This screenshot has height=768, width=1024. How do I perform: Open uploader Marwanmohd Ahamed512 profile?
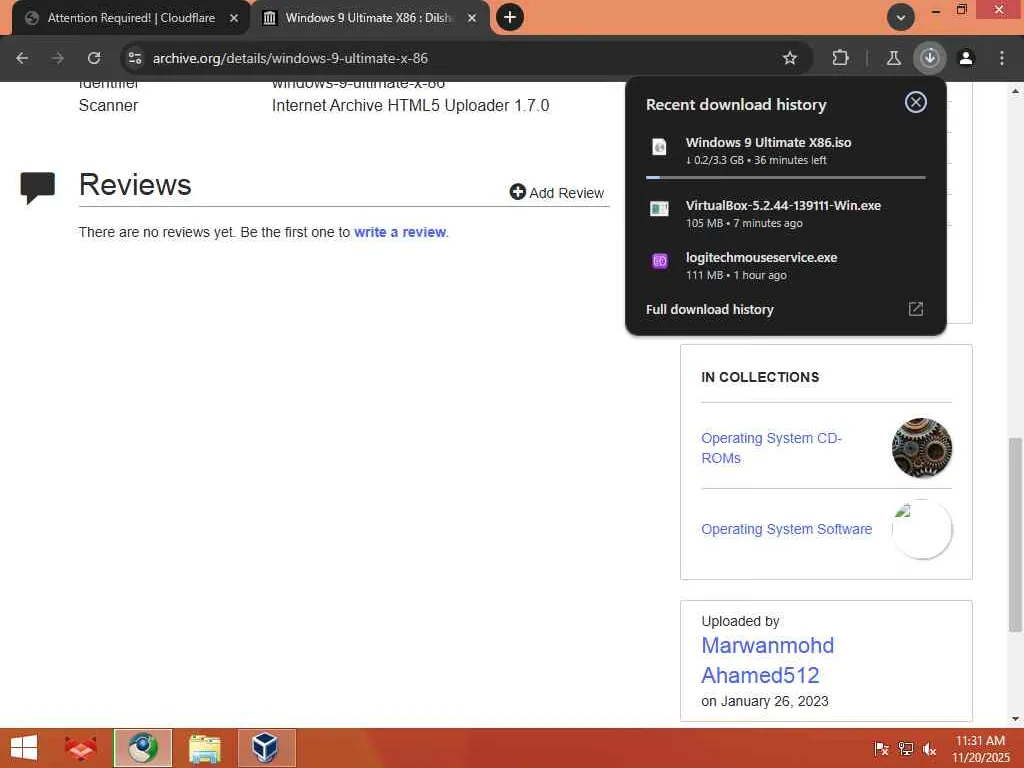767,660
